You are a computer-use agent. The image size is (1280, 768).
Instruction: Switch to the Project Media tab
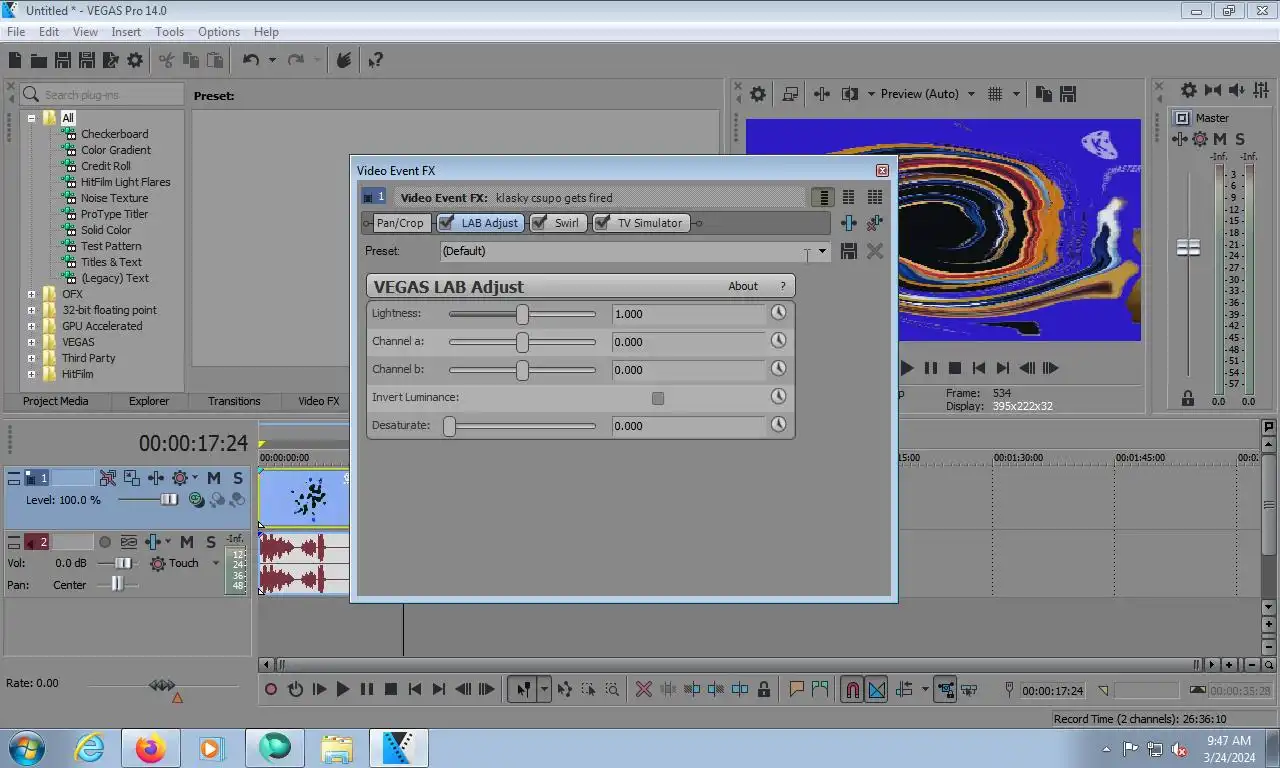(x=56, y=401)
